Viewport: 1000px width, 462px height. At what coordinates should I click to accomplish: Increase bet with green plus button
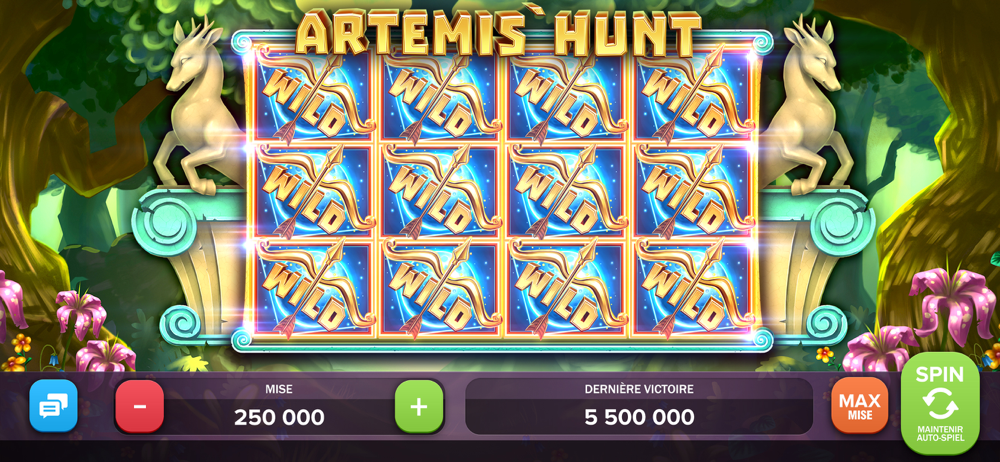pyautogui.click(x=419, y=406)
